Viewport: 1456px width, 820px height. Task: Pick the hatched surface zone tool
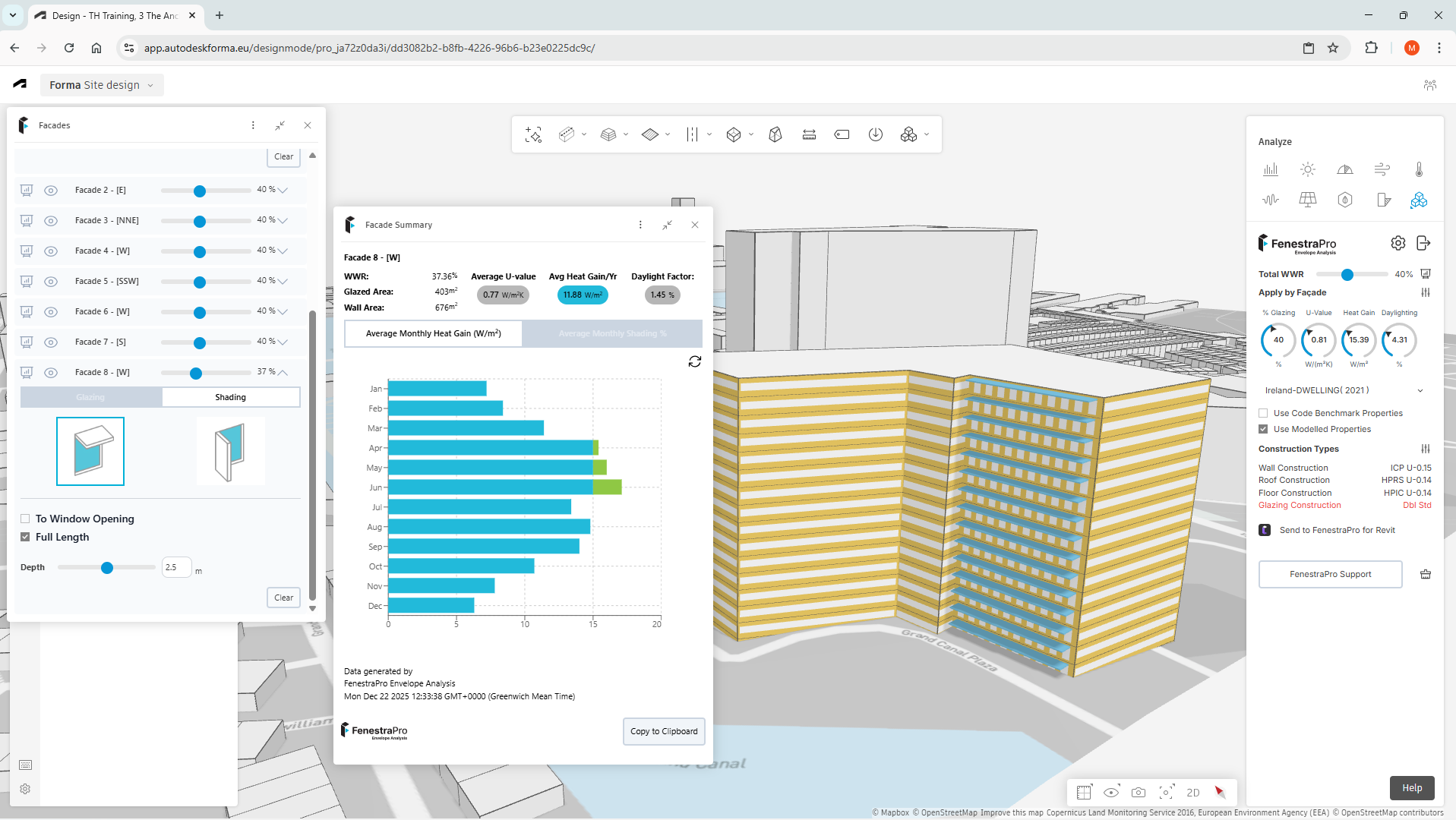[x=650, y=134]
